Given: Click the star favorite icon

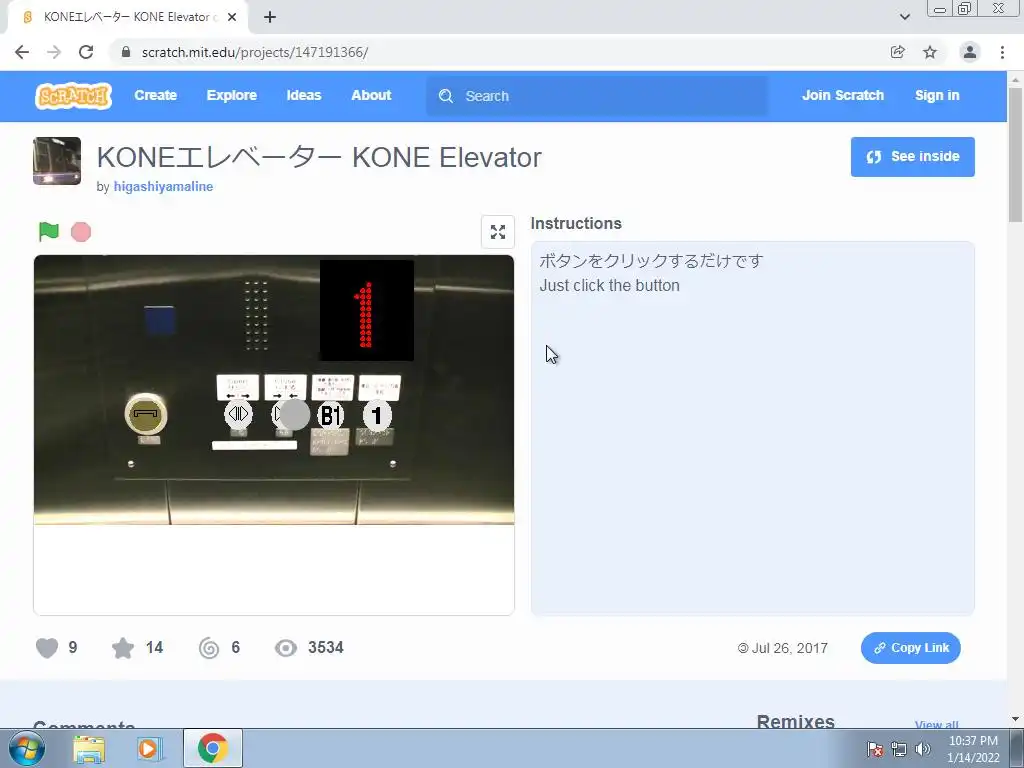Looking at the screenshot, I should [123, 648].
